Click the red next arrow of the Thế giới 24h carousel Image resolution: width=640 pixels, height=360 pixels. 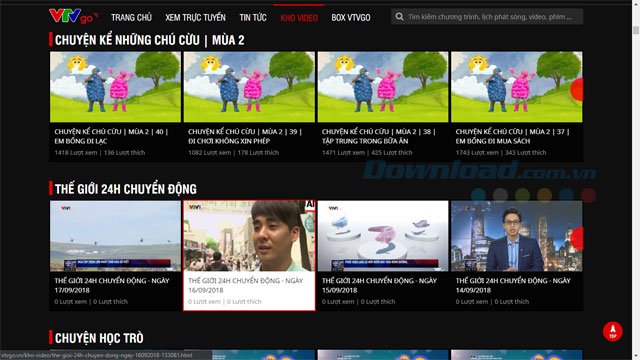coord(577,239)
